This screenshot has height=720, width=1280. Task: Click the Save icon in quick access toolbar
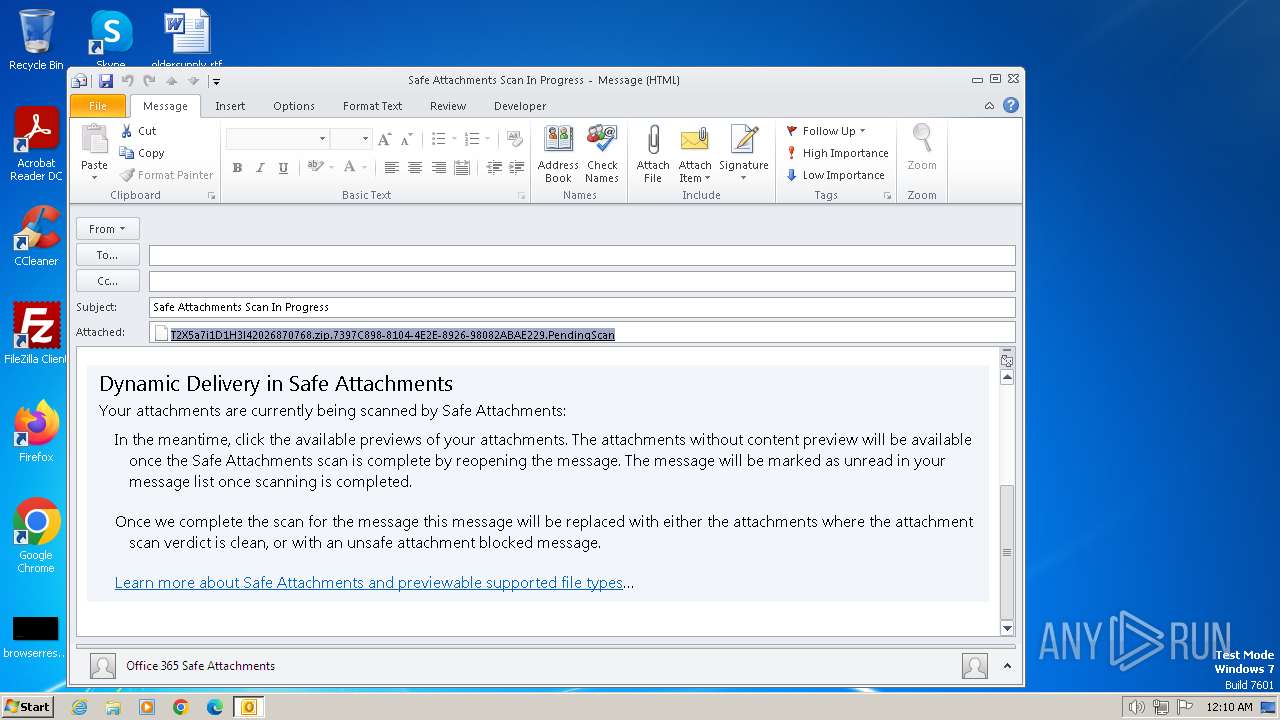click(x=106, y=81)
